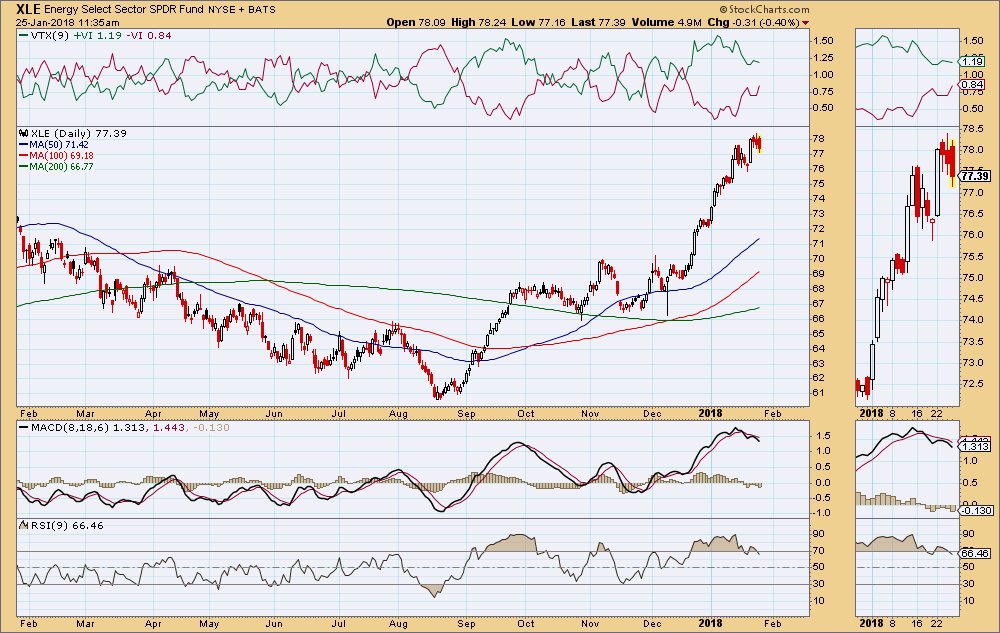The height and width of the screenshot is (633, 1000).
Task: Click the 22 date label under zoom price panel
Action: click(x=936, y=413)
